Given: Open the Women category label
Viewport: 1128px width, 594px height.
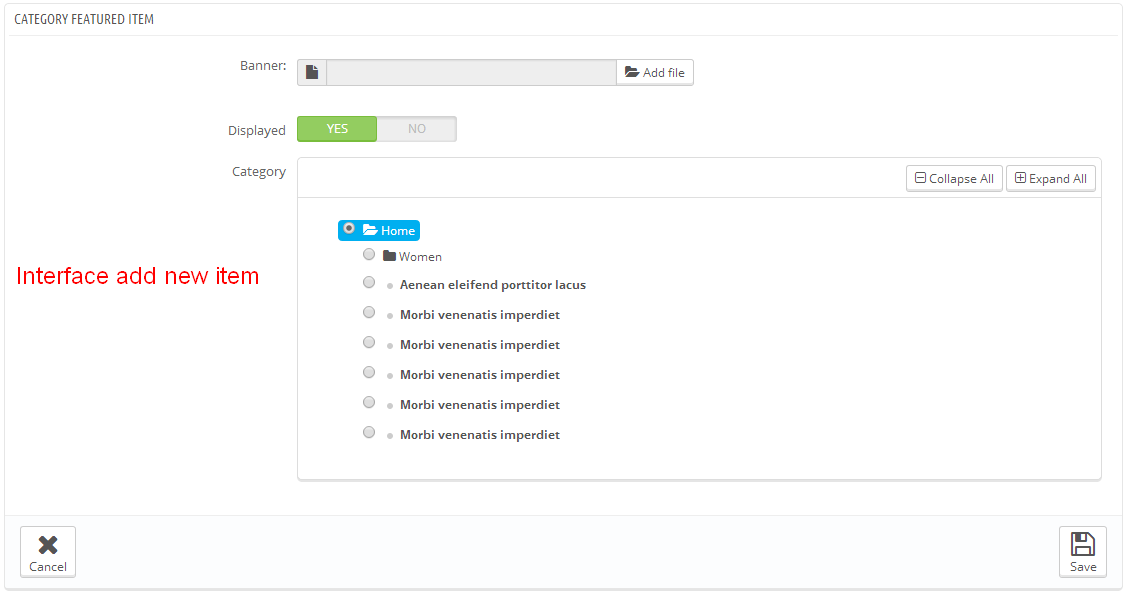Looking at the screenshot, I should coord(420,257).
